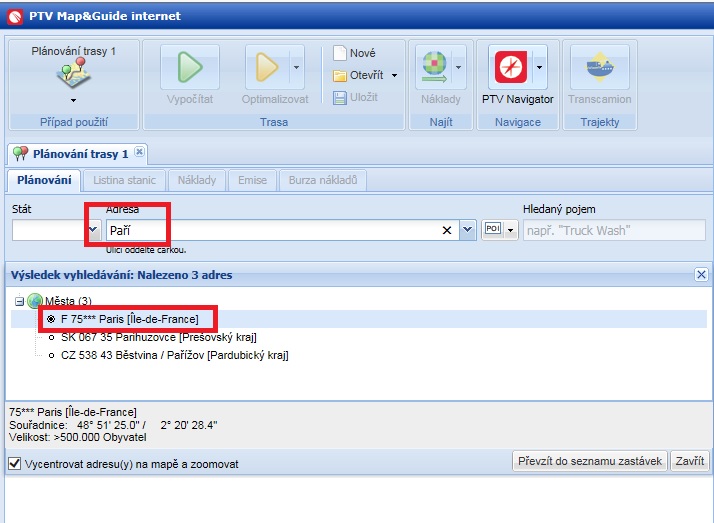Click the Zavřít button
Image resolution: width=714 pixels, height=523 pixels.
pos(689,461)
